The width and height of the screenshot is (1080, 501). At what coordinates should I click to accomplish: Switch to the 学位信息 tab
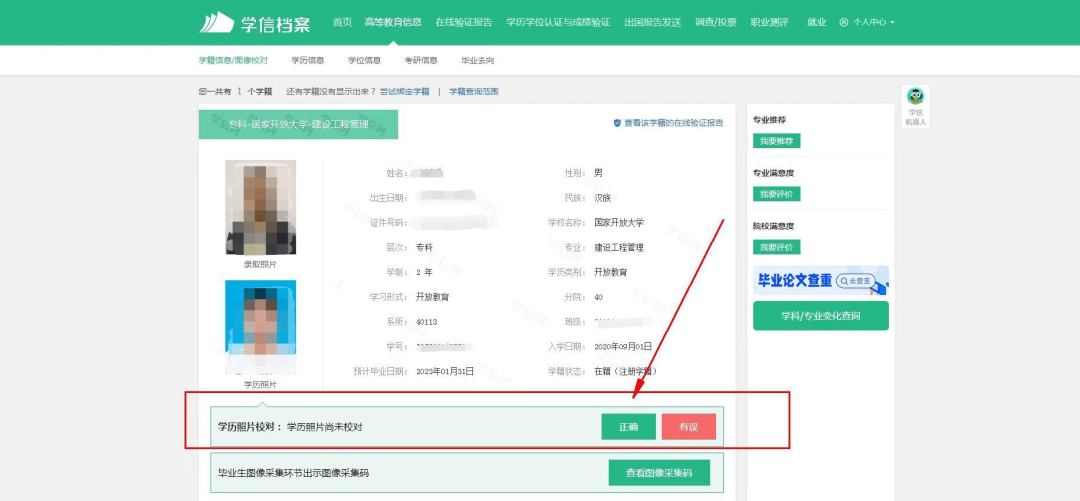pyautogui.click(x=364, y=61)
